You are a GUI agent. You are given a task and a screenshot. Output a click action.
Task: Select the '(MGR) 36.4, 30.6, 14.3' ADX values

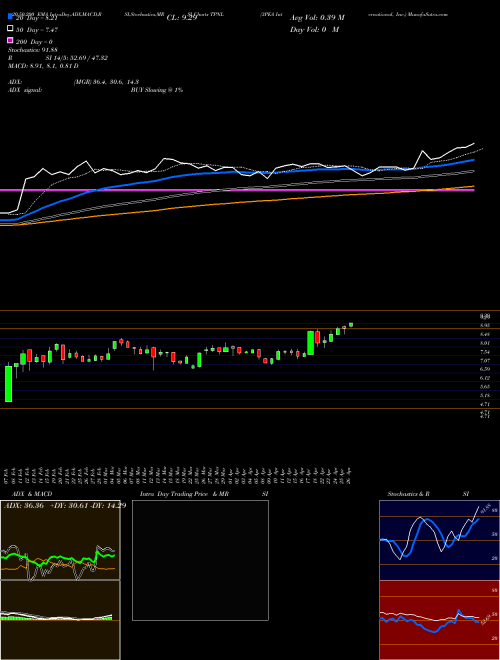click(x=106, y=82)
